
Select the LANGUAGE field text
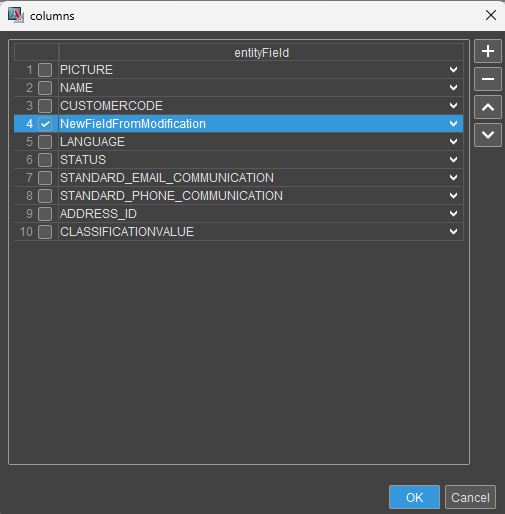92,142
